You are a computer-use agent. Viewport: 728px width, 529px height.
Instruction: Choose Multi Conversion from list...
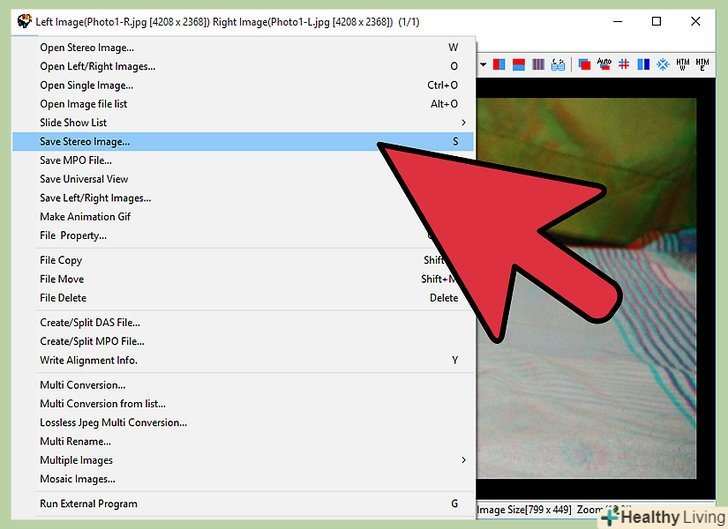243,404
